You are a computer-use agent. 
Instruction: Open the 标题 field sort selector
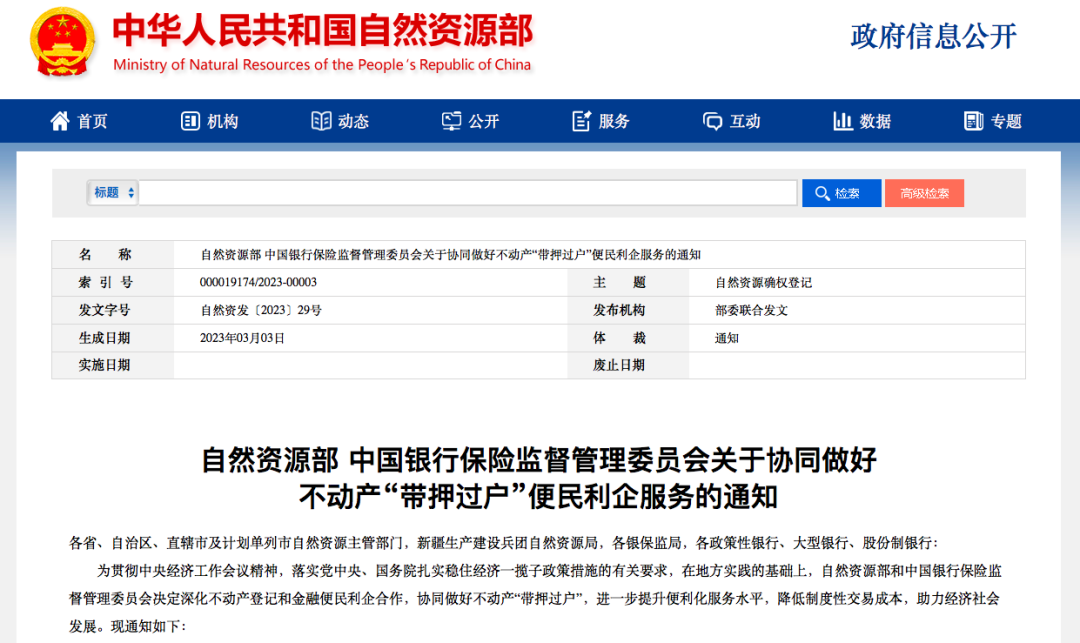pos(110,192)
